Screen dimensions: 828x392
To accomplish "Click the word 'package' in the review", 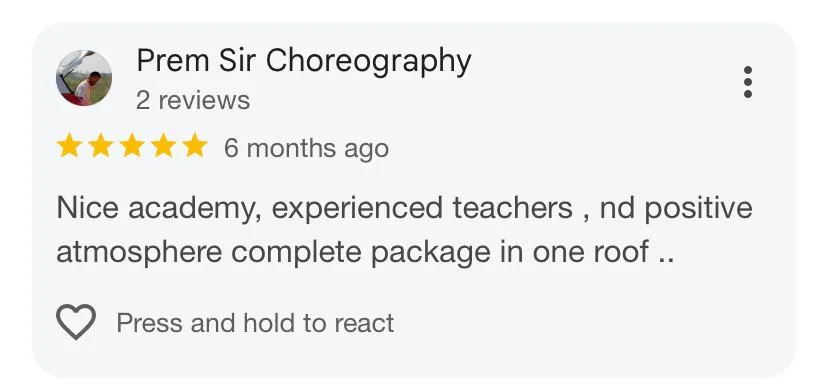I will pos(430,254).
